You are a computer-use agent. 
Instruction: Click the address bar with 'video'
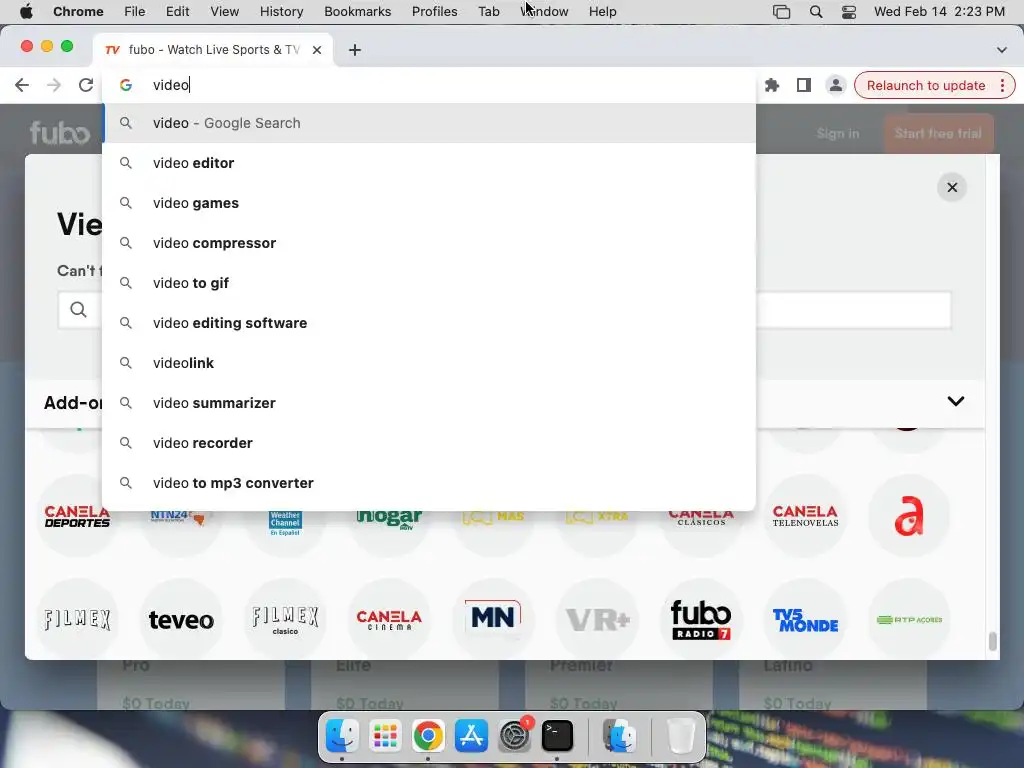[x=429, y=85]
